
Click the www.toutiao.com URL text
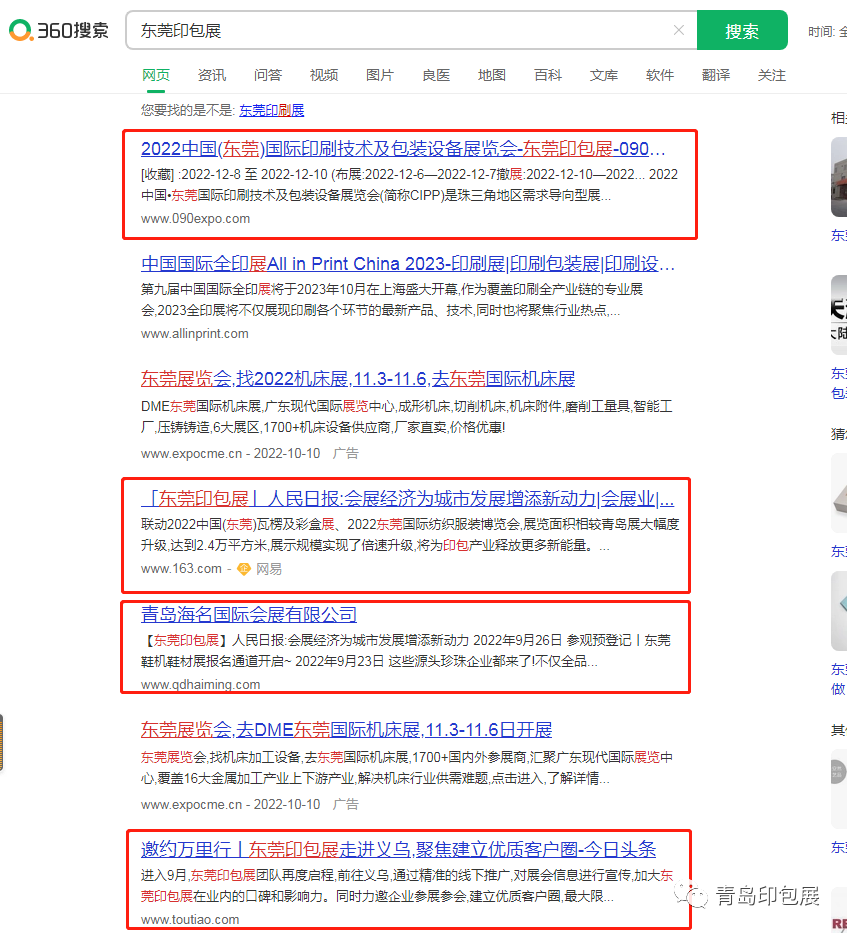[190, 919]
